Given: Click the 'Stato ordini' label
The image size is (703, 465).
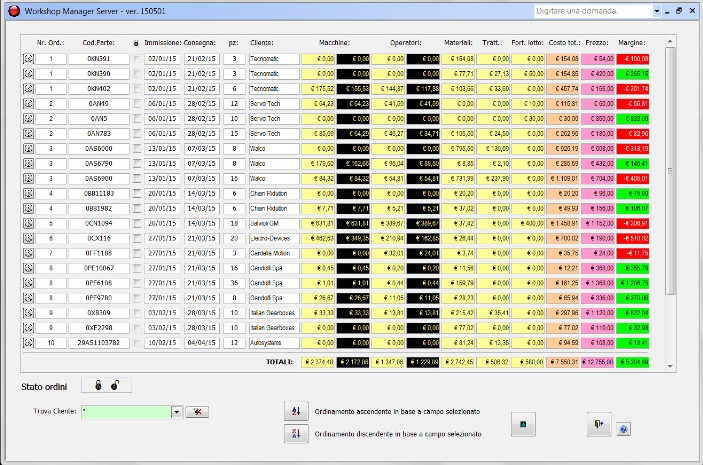Looking at the screenshot, I should point(44,387).
